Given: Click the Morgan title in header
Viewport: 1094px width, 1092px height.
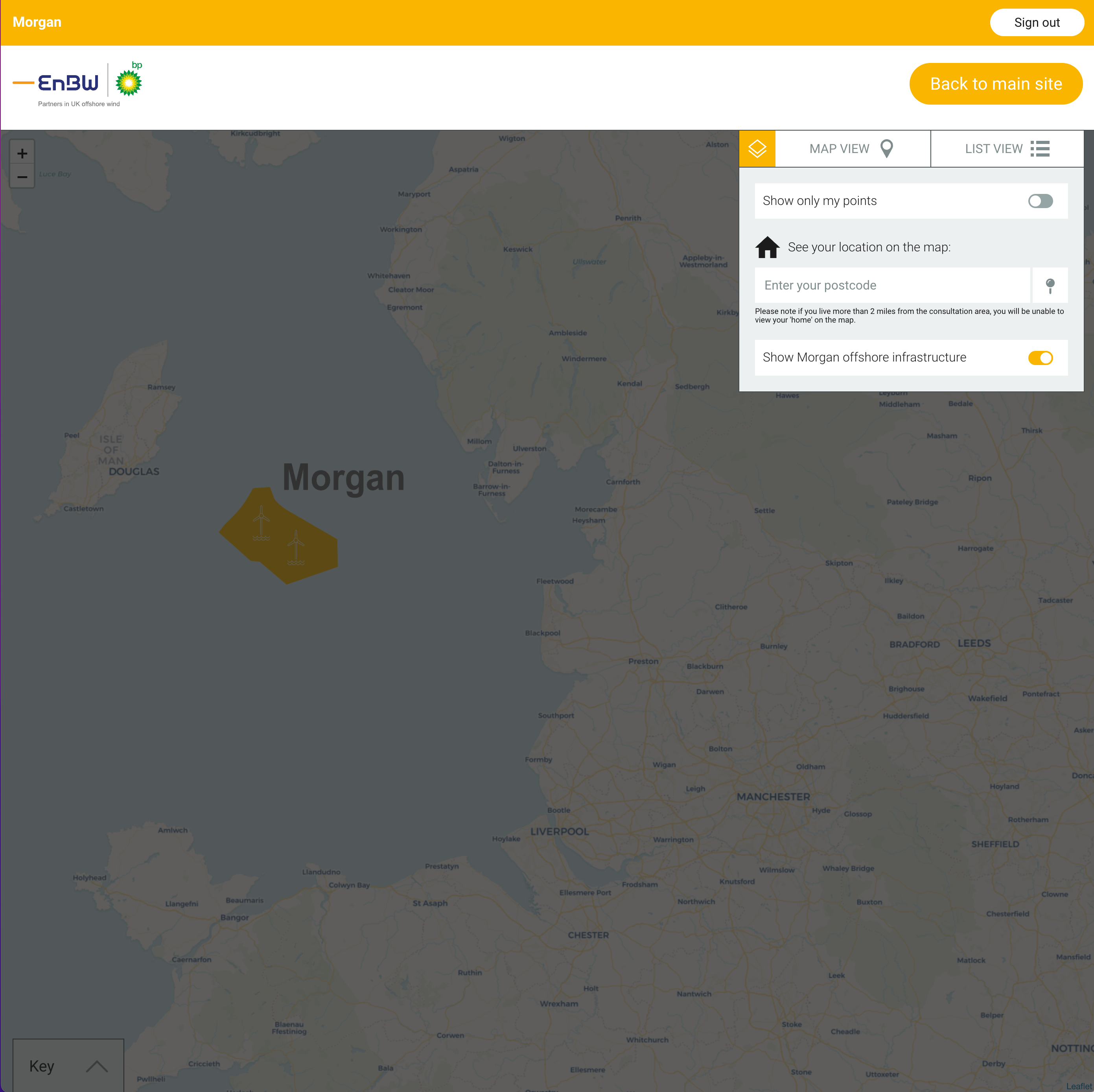Looking at the screenshot, I should click(x=37, y=22).
